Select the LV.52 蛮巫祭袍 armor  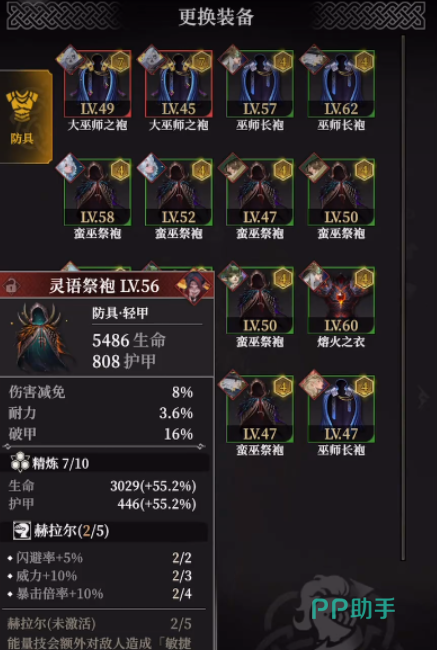click(x=179, y=192)
